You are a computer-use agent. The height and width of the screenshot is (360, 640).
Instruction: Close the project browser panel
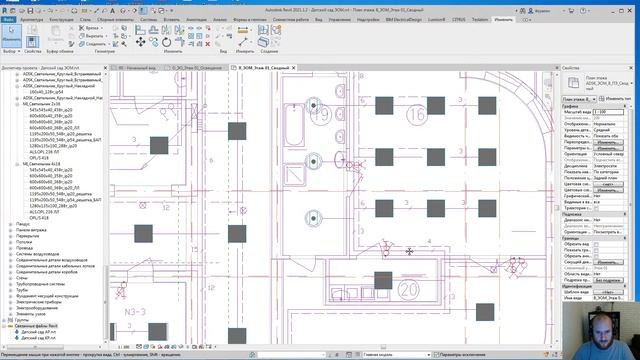(x=105, y=68)
